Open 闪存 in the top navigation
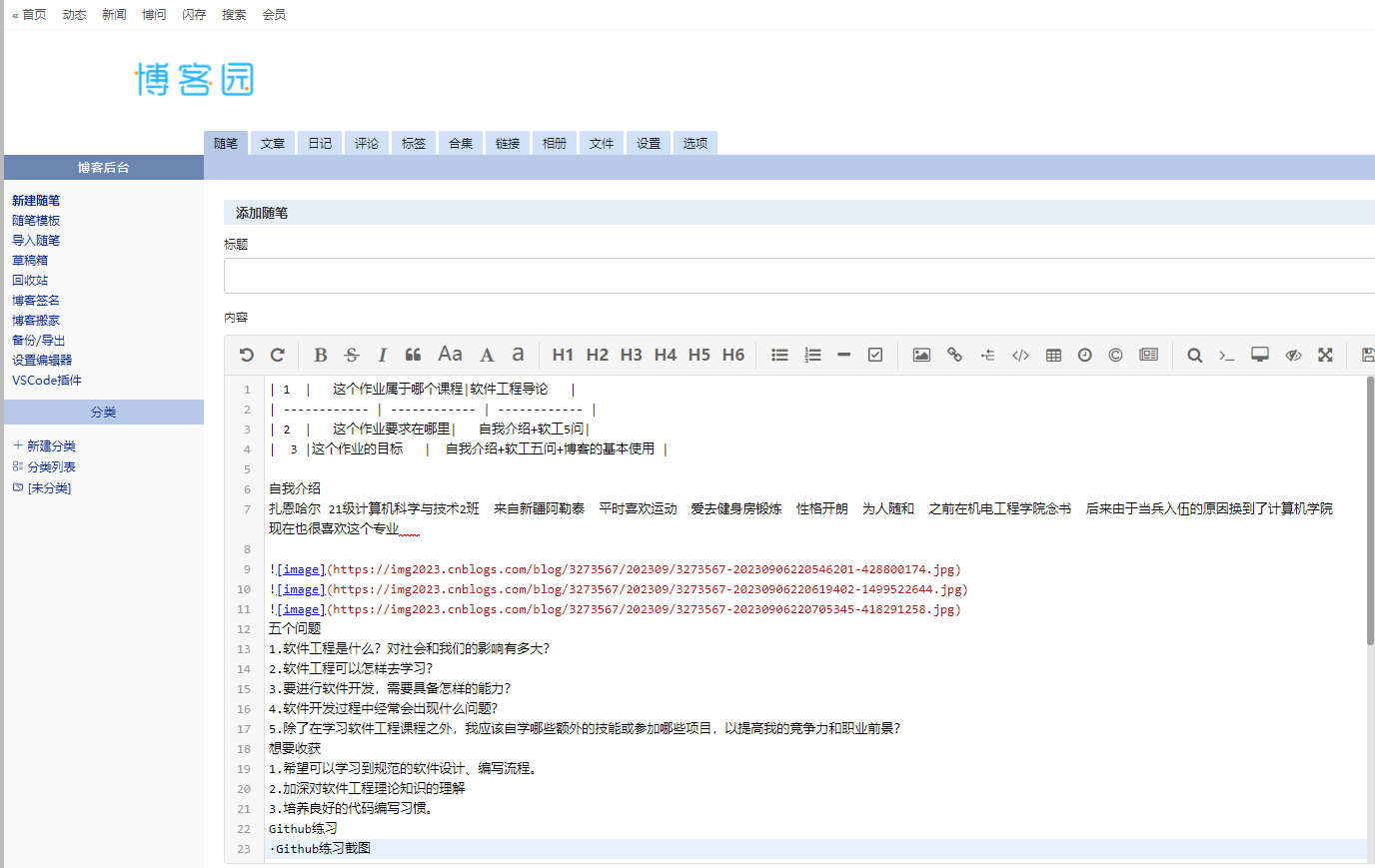The height and width of the screenshot is (868, 1375). click(194, 15)
